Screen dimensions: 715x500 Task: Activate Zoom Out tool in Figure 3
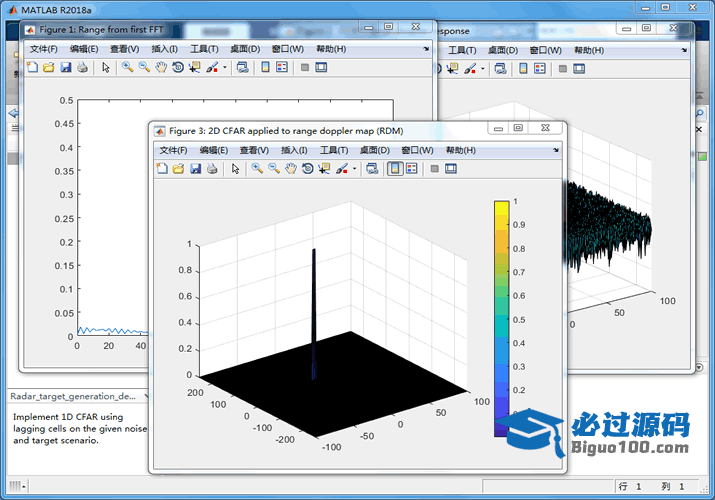point(274,169)
